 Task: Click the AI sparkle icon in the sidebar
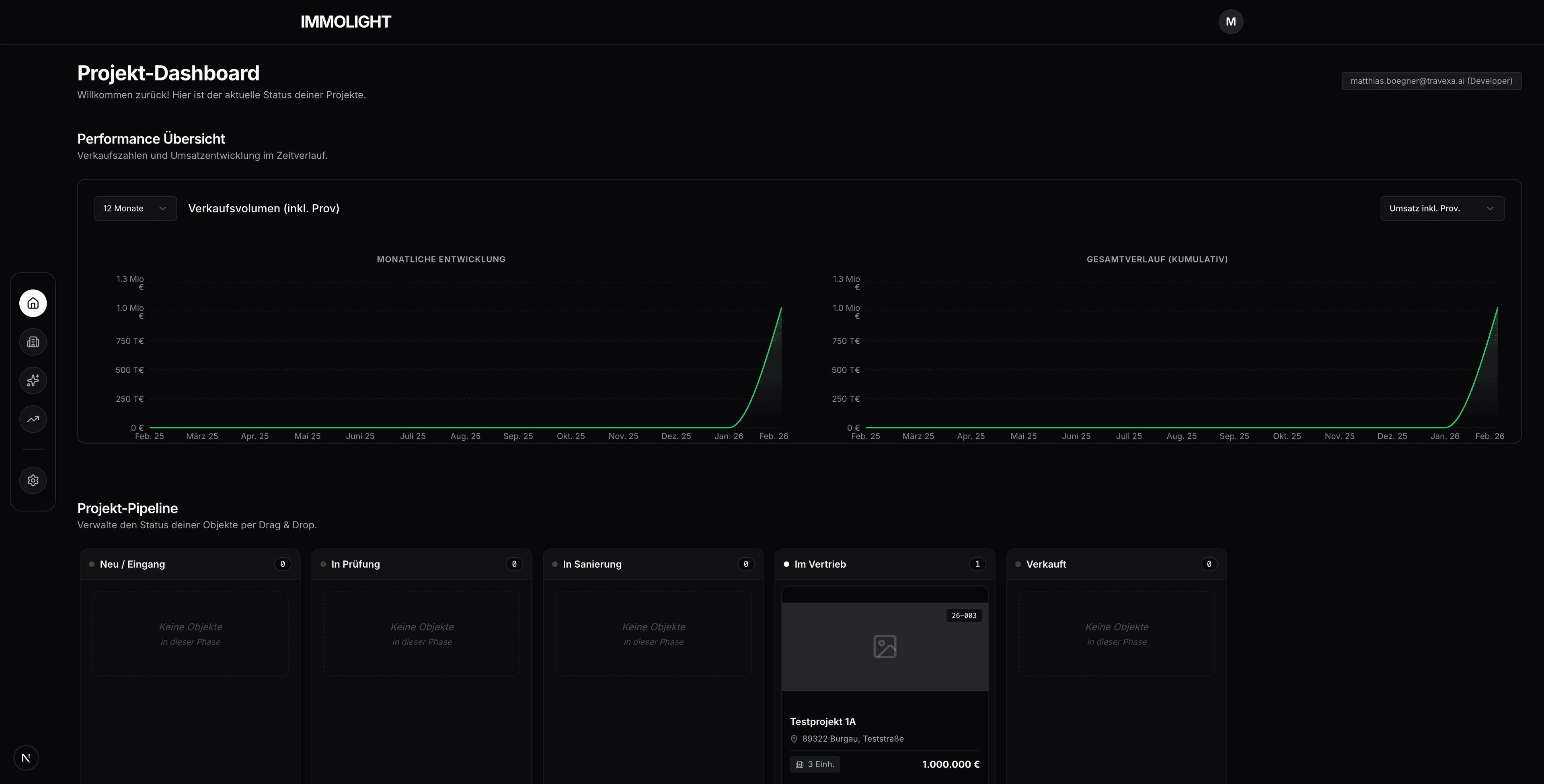pos(33,380)
